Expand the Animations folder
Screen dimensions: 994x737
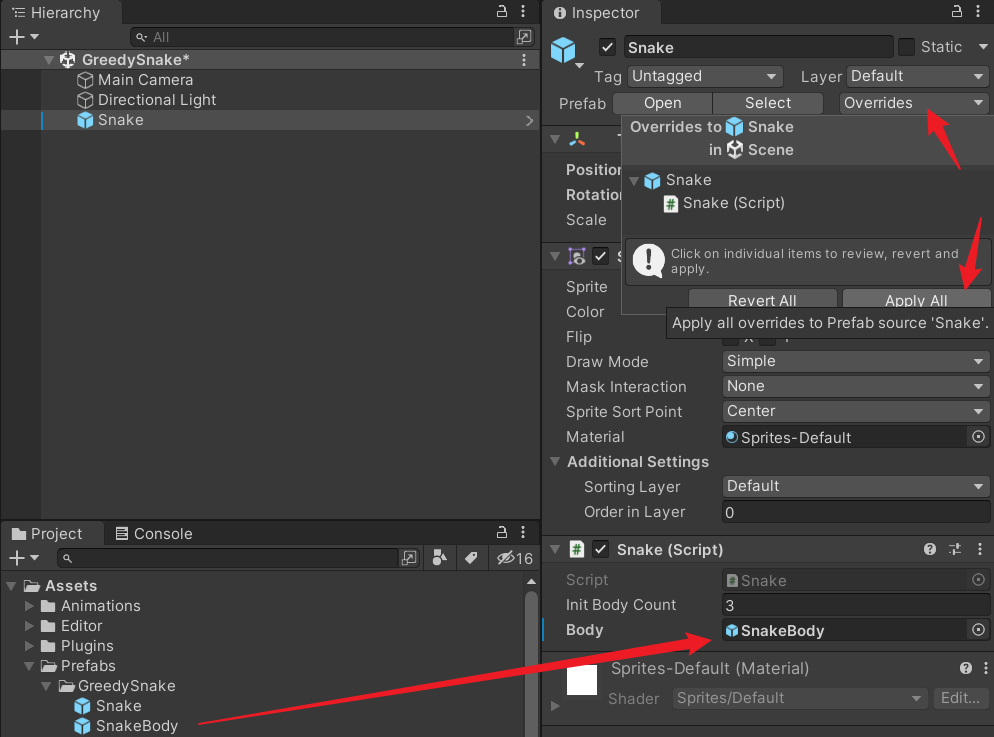pyautogui.click(x=29, y=606)
